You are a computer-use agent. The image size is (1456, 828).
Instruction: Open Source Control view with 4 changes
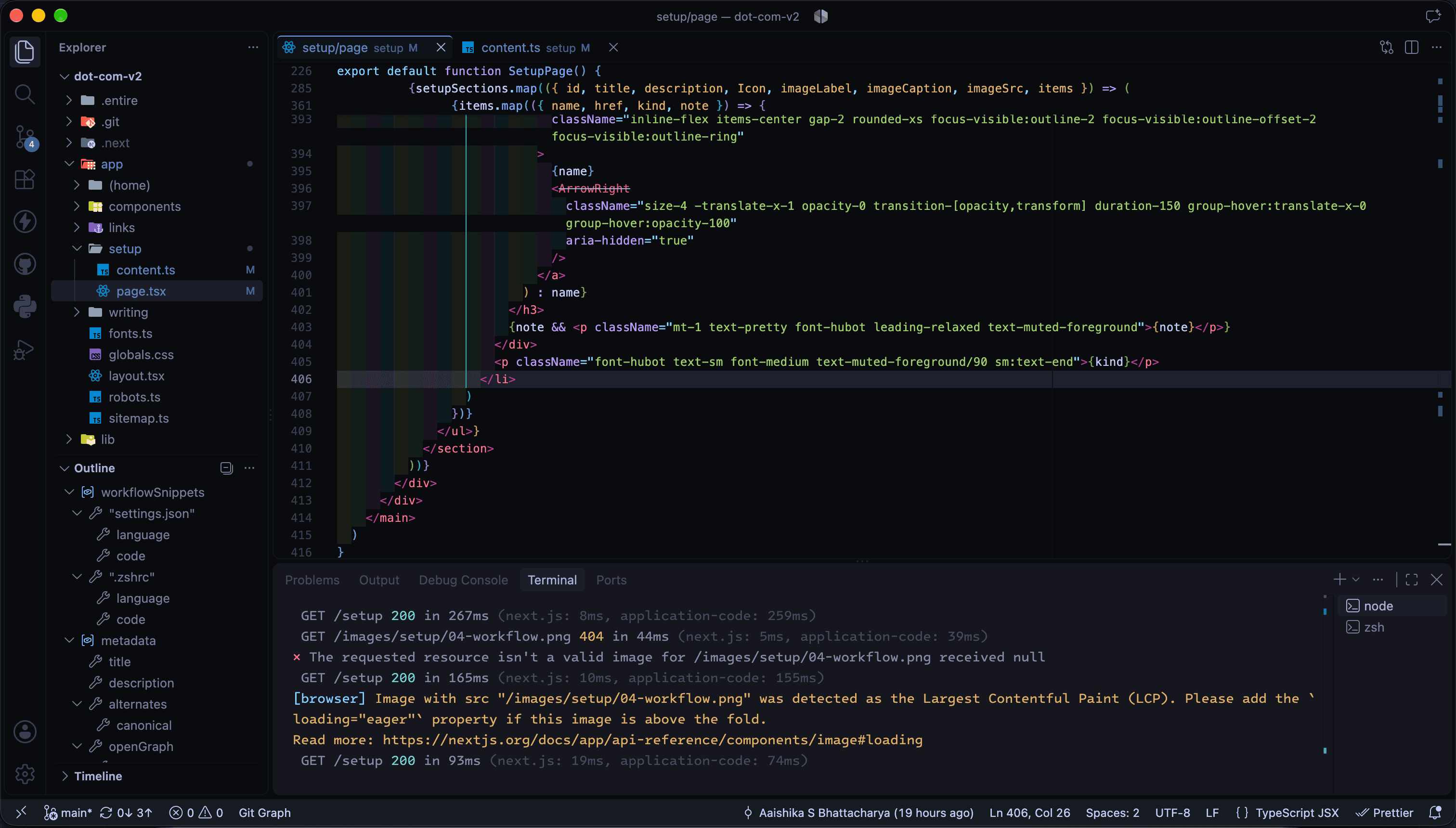pos(25,137)
